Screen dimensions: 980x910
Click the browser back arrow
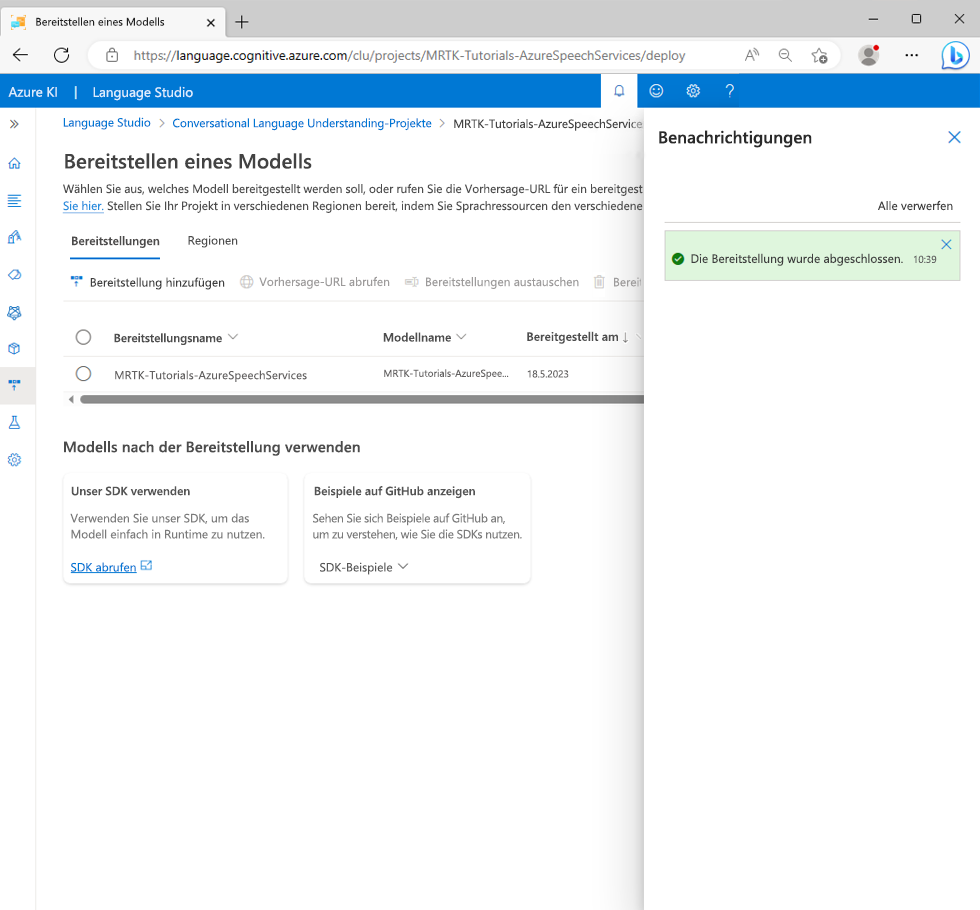tap(21, 55)
